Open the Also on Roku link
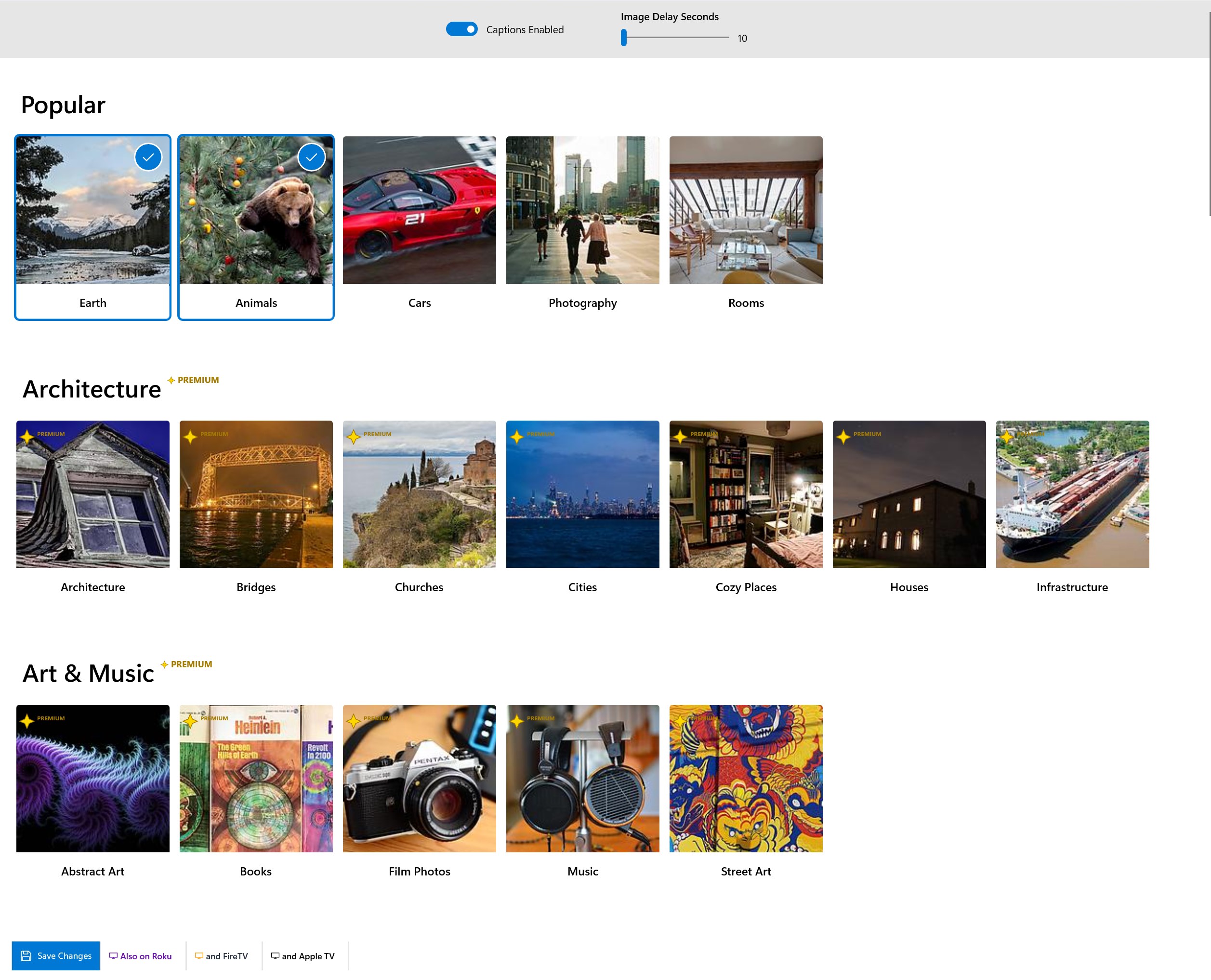This screenshot has width=1211, height=980. [x=141, y=956]
